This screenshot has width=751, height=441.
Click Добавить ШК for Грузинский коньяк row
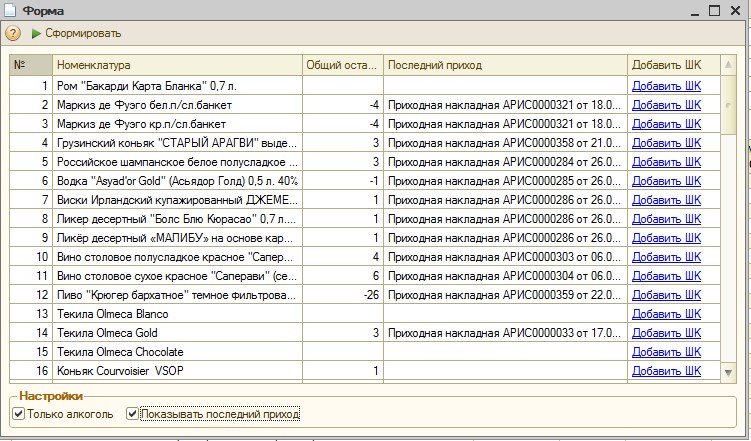[666, 143]
